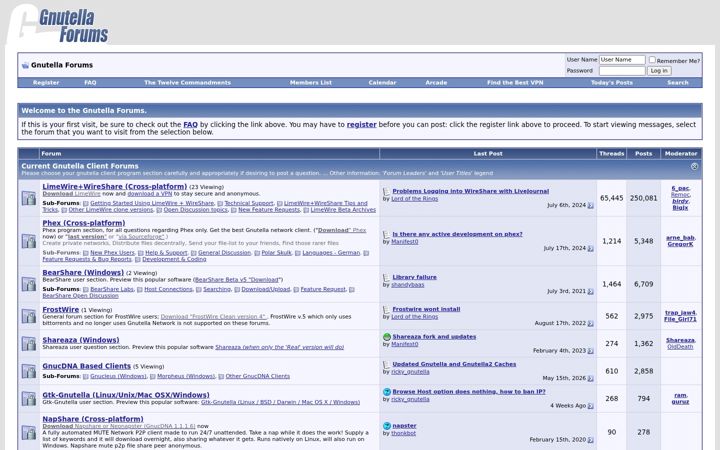Image resolution: width=720 pixels, height=450 pixels.
Task: Open the Arcade
Action: point(436,83)
